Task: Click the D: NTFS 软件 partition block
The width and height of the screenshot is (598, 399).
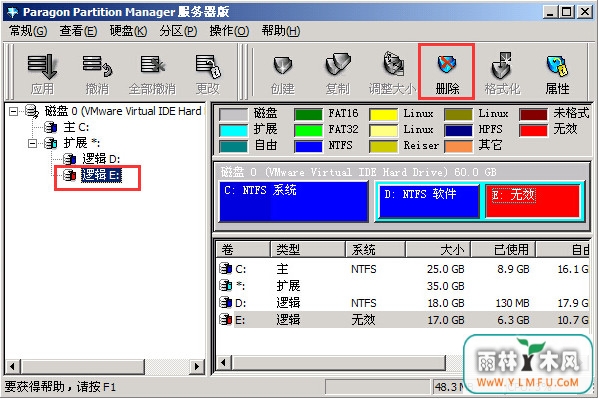Action: (429, 202)
